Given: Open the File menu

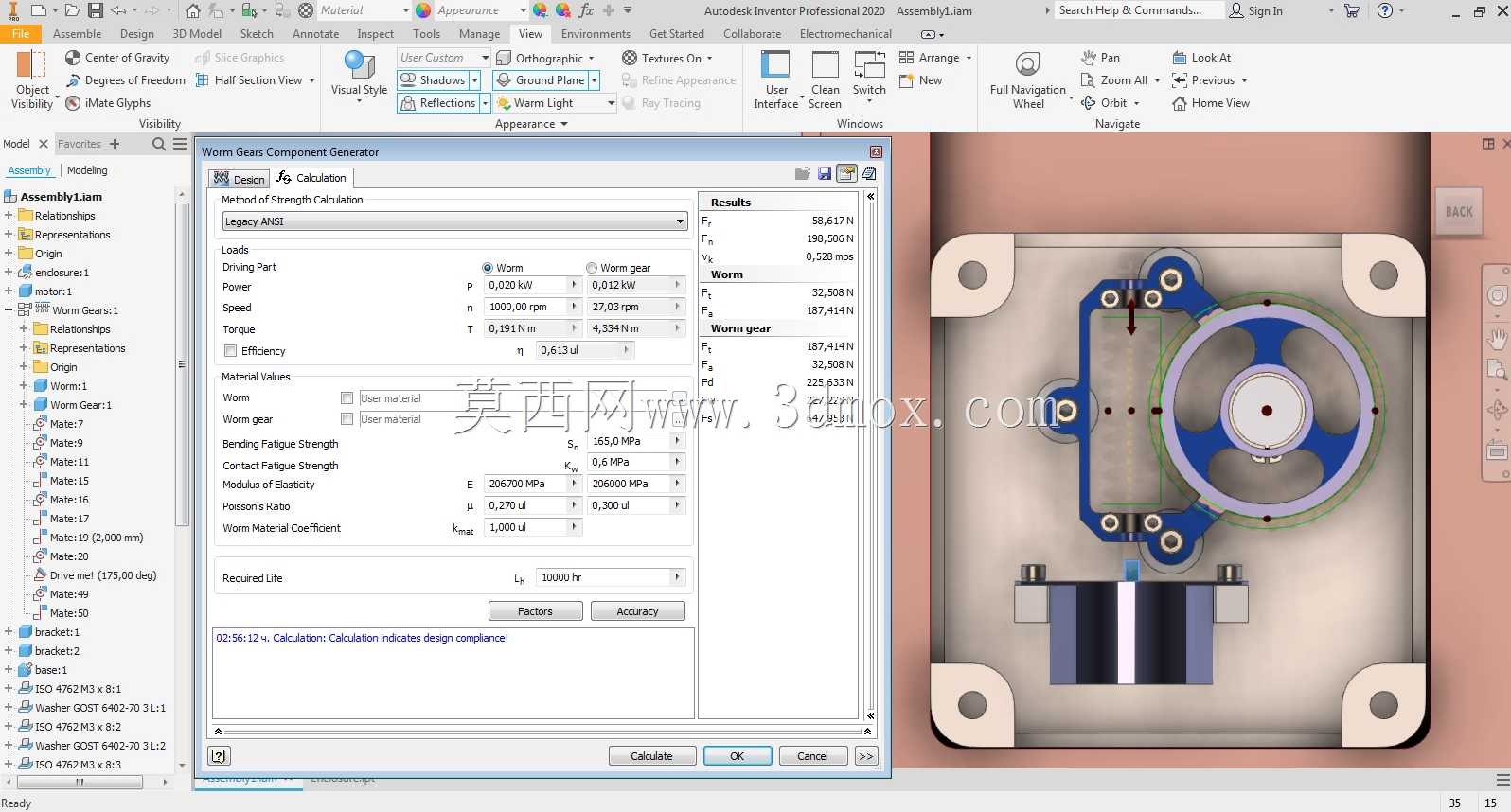Looking at the screenshot, I should pyautogui.click(x=21, y=34).
